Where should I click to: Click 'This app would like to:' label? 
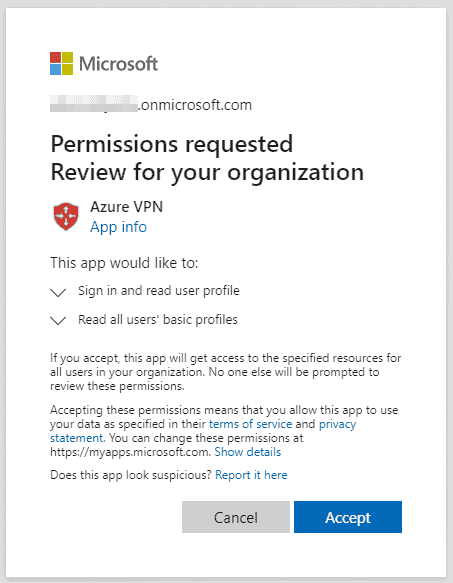[x=124, y=262]
